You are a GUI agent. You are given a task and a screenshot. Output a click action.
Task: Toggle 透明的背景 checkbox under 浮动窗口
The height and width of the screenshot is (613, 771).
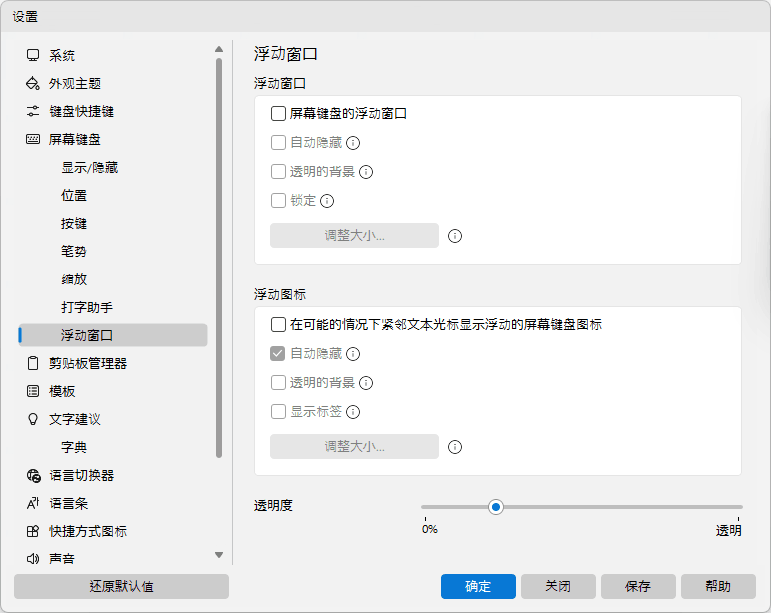tap(278, 172)
